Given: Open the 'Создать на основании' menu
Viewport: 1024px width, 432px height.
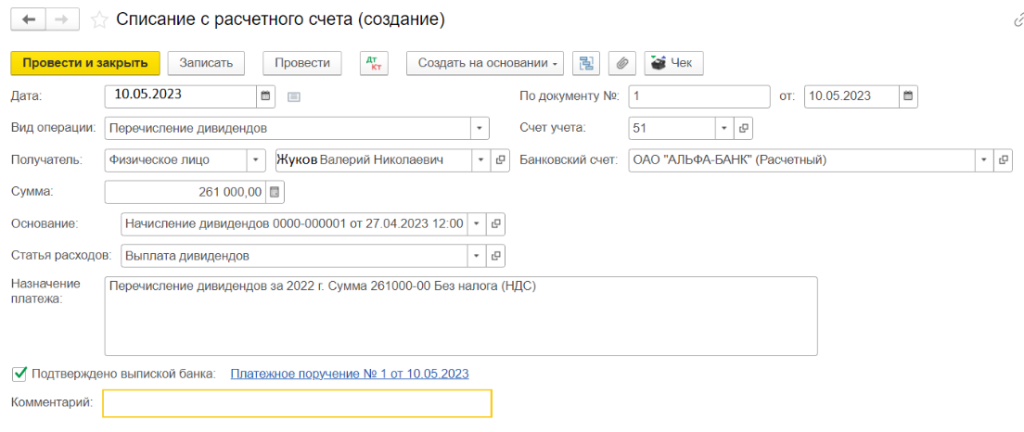Looking at the screenshot, I should (485, 63).
